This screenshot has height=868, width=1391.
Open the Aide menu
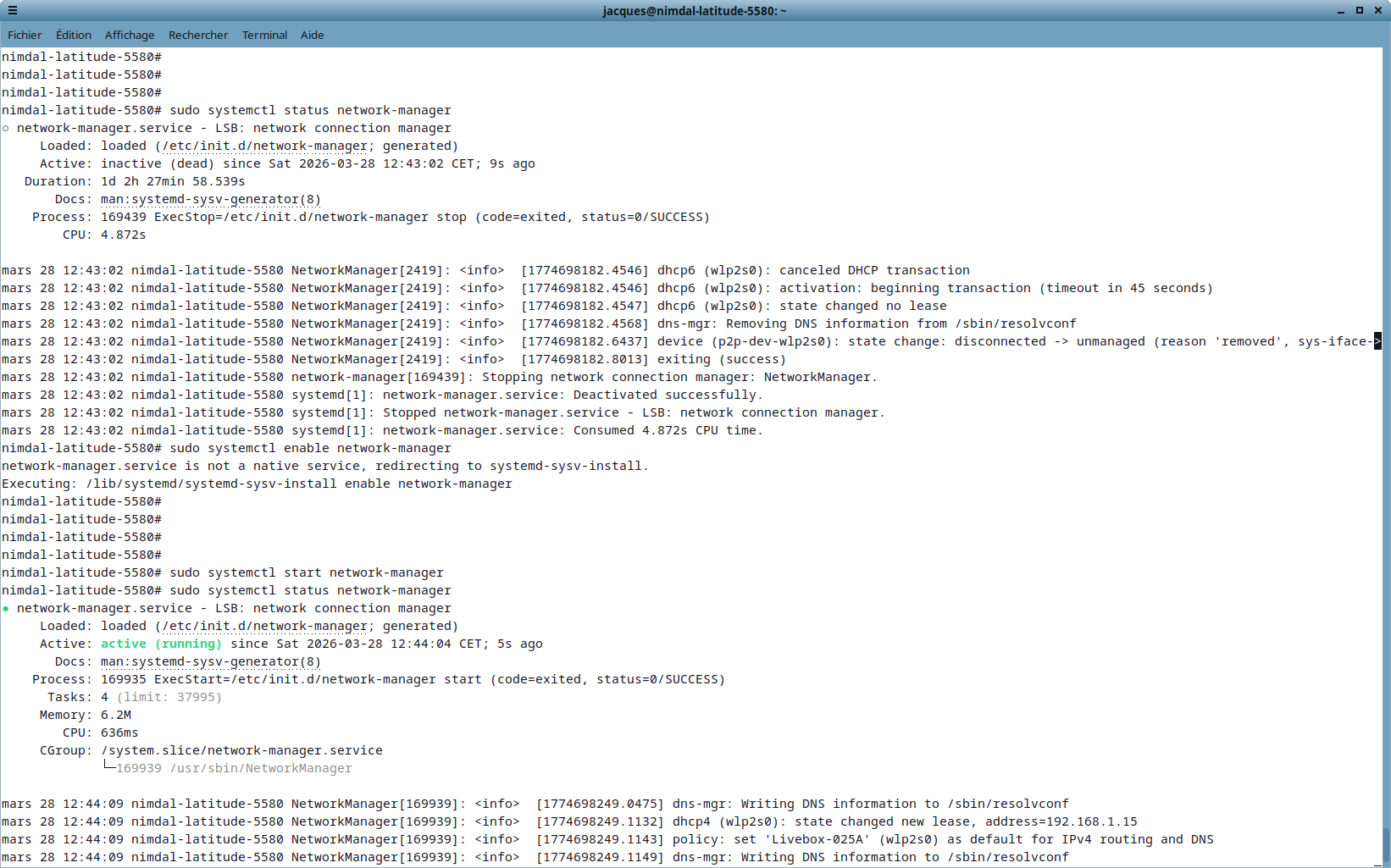[312, 35]
